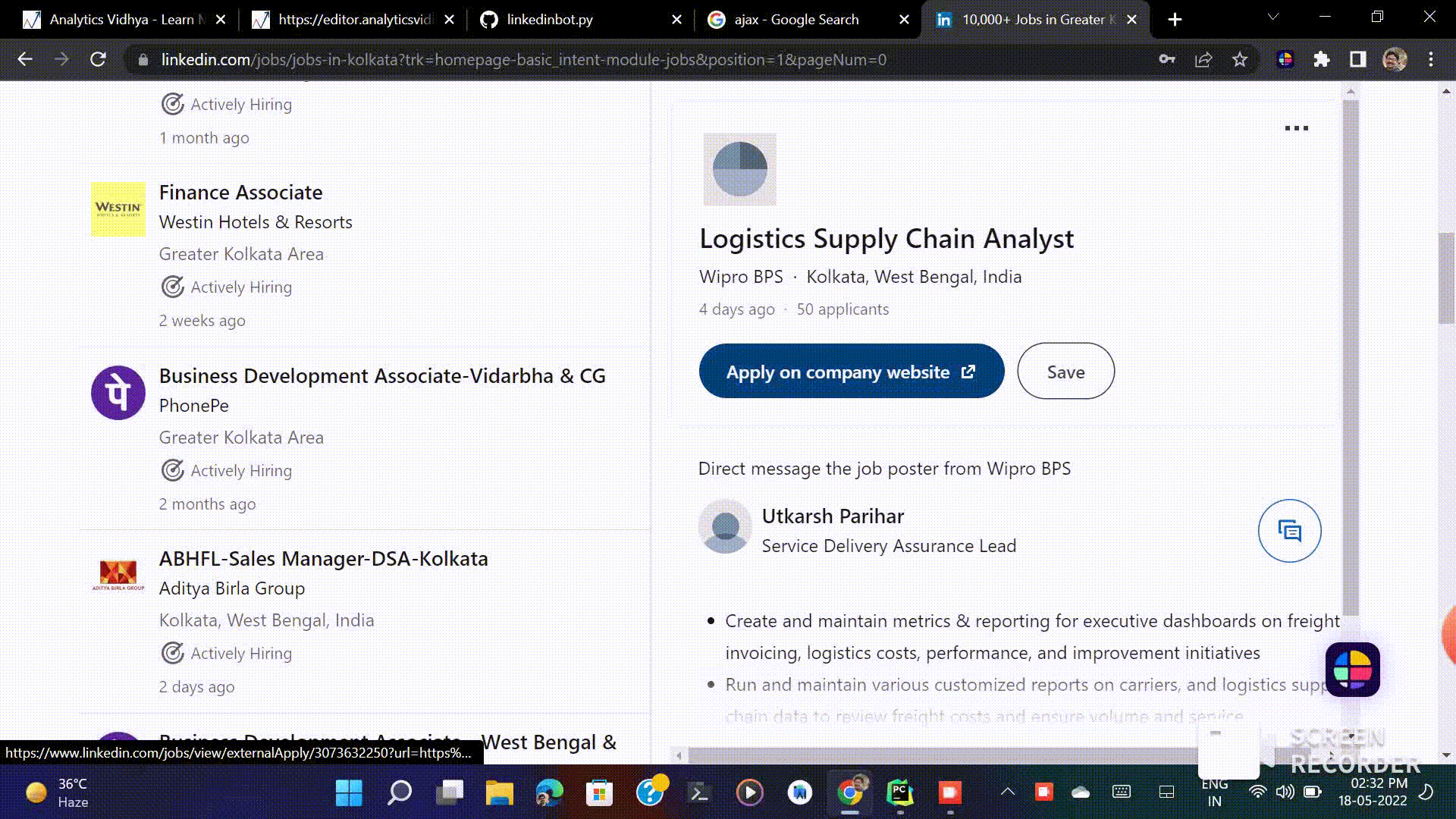Select the 10,000+ Jobs LinkedIn tab

1036,20
